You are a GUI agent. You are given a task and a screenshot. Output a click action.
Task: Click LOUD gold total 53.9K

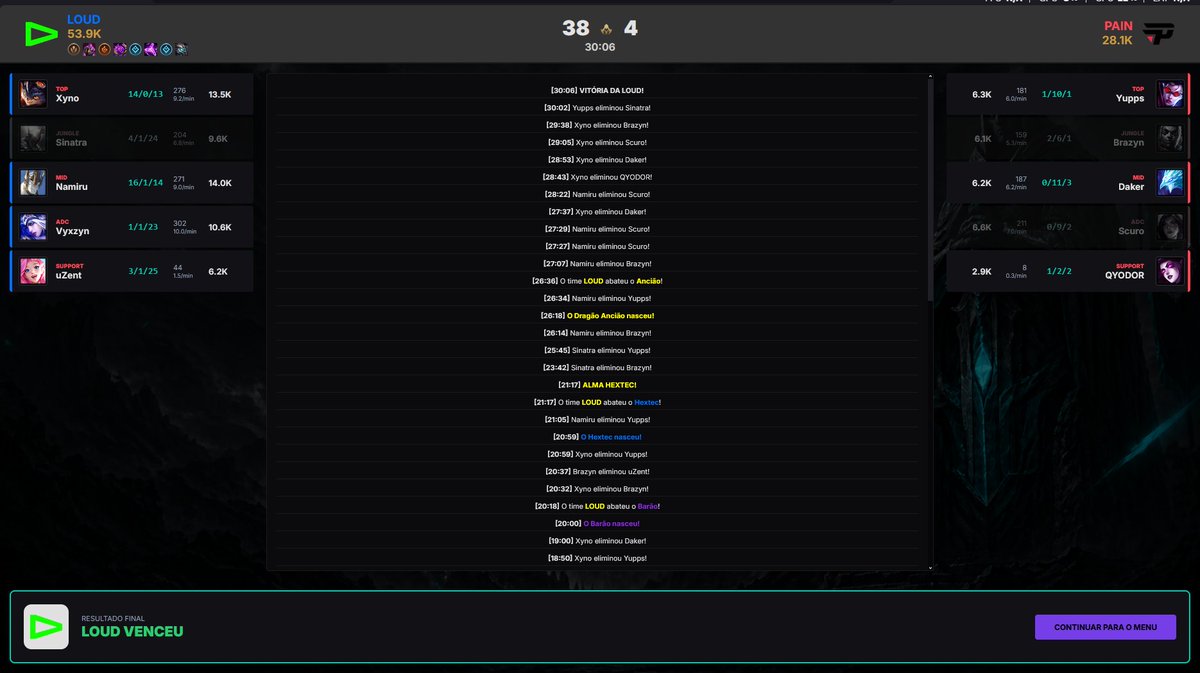coord(84,34)
